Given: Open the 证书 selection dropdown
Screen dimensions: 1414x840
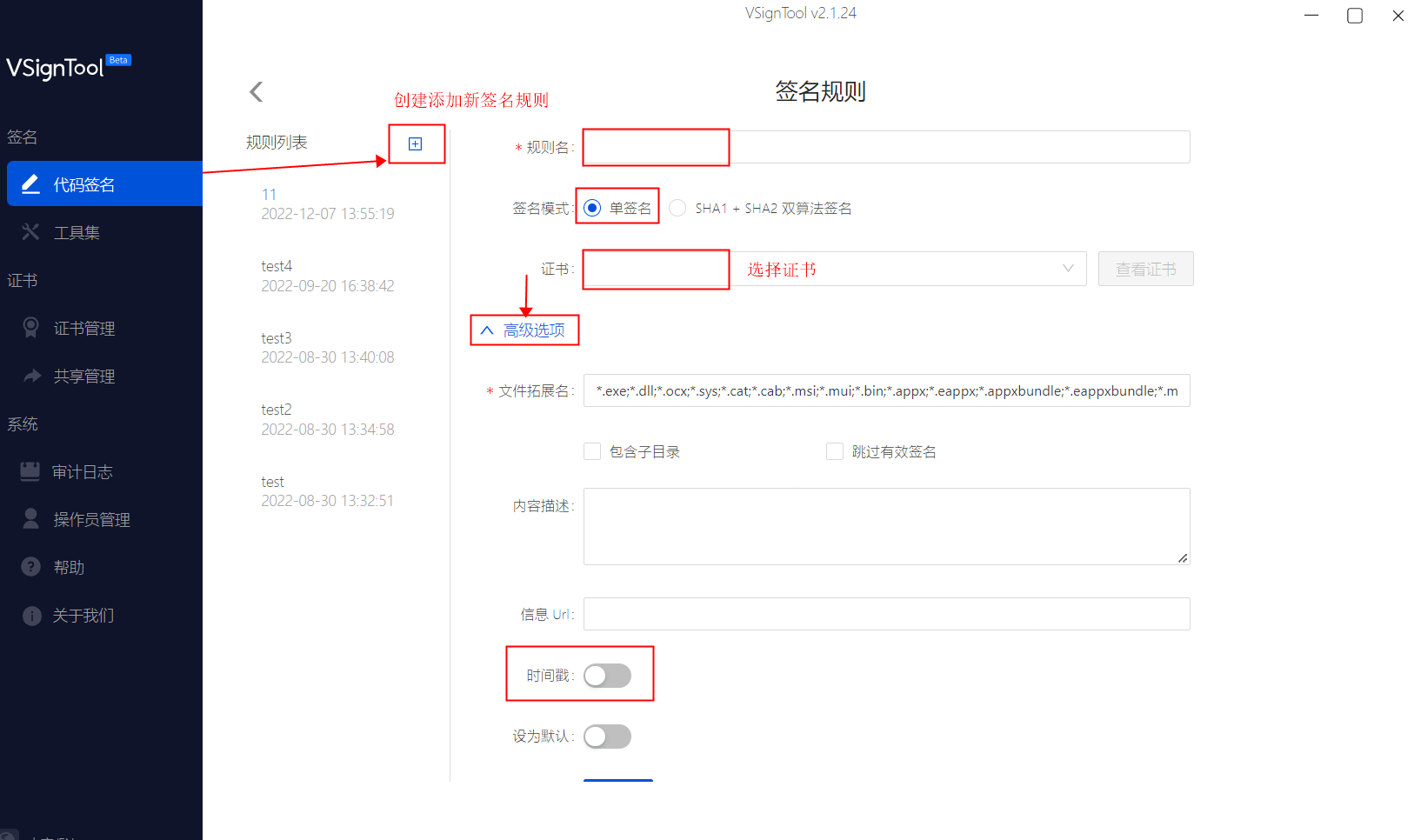Looking at the screenshot, I should [835, 269].
